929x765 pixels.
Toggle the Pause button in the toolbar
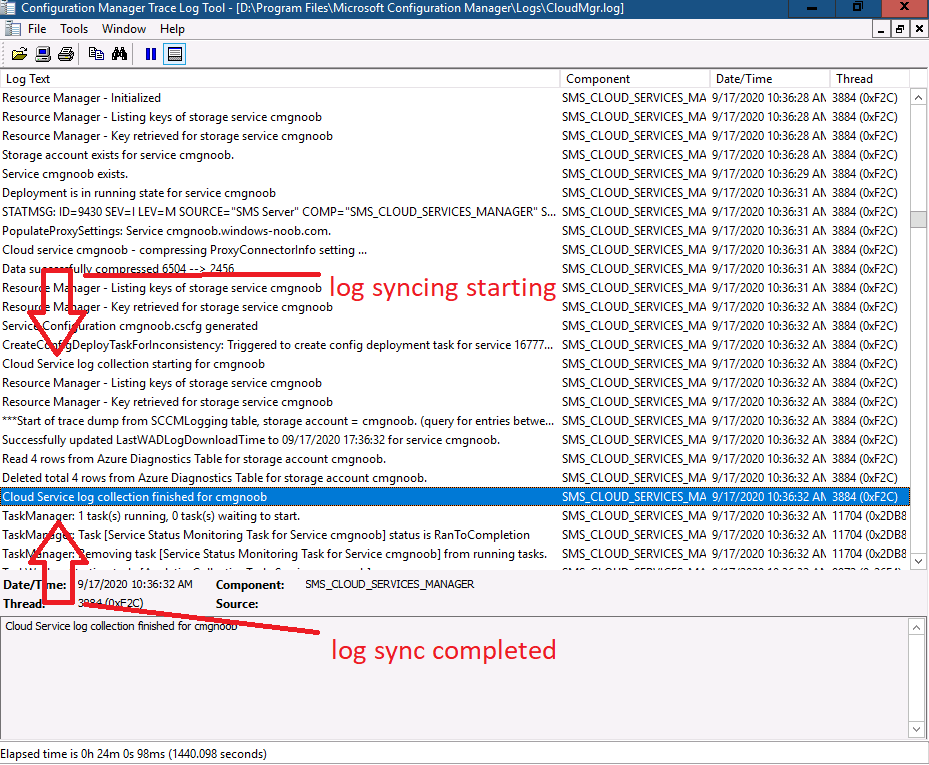pos(151,55)
